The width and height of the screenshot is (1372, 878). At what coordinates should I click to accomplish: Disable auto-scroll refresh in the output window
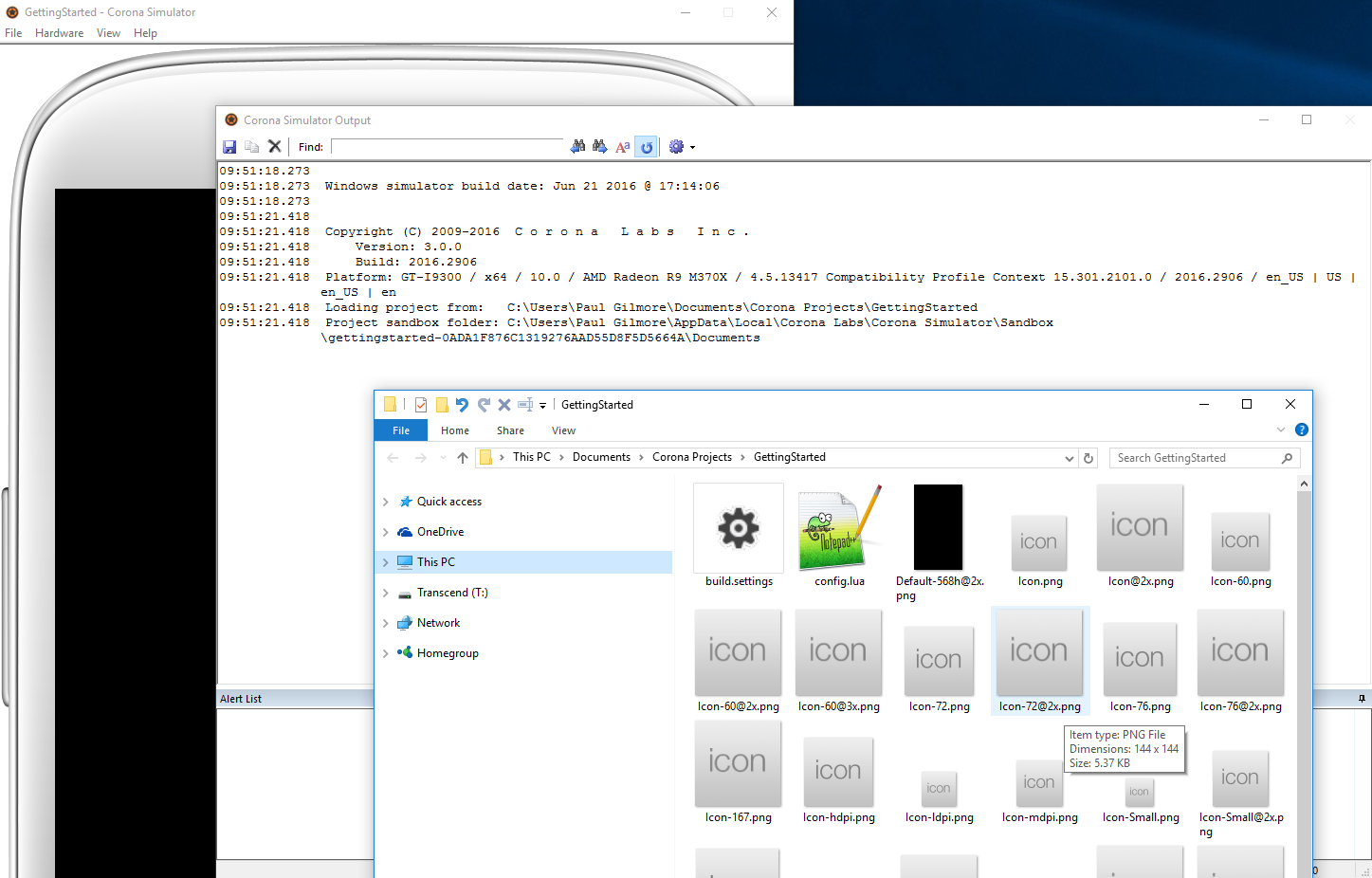(646, 146)
